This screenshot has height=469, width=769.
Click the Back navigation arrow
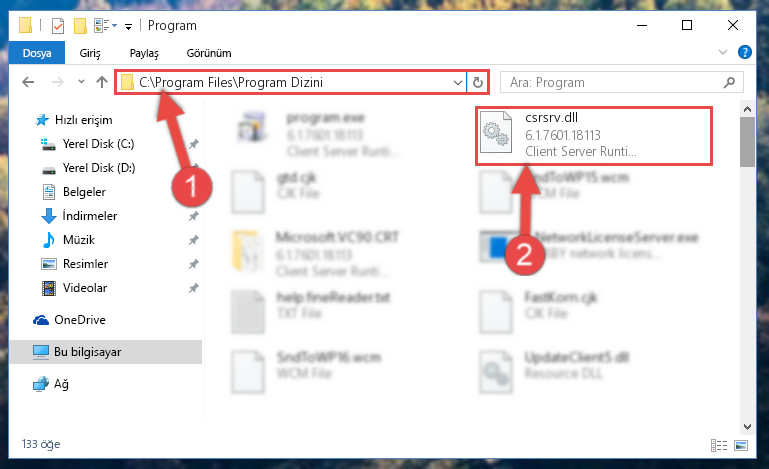click(28, 82)
